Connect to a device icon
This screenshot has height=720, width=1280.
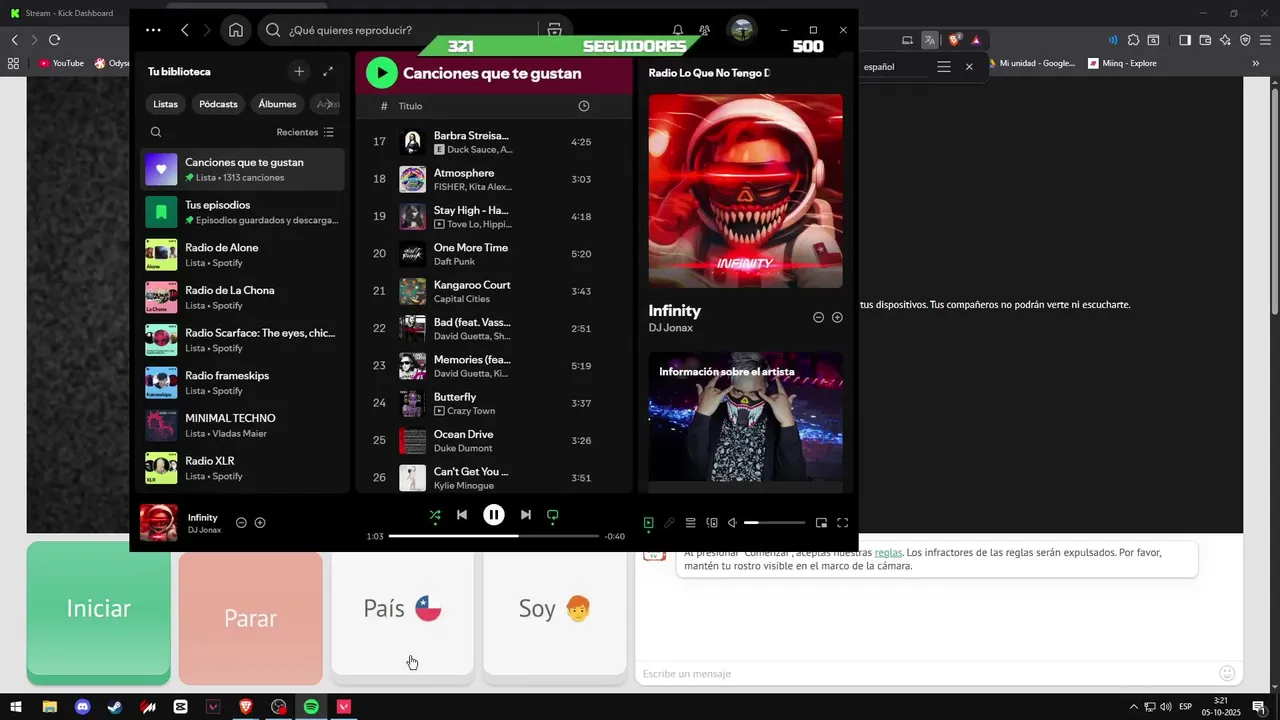(712, 523)
